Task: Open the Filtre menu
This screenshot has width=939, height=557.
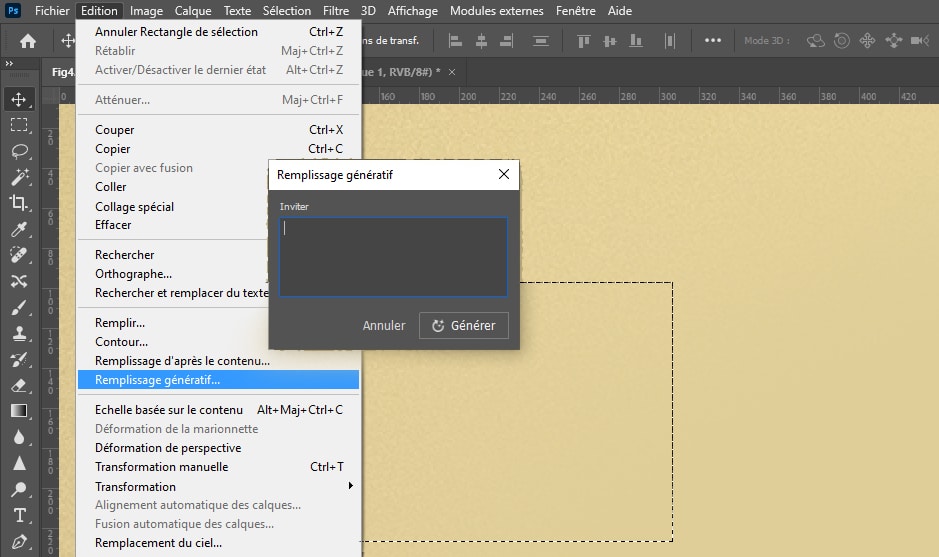Action: click(335, 10)
